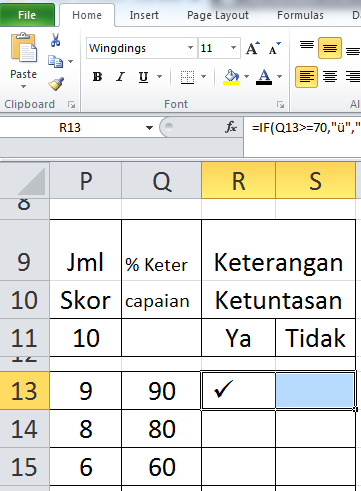Select column P header
The width and height of the screenshot is (361, 491).
(x=86, y=181)
